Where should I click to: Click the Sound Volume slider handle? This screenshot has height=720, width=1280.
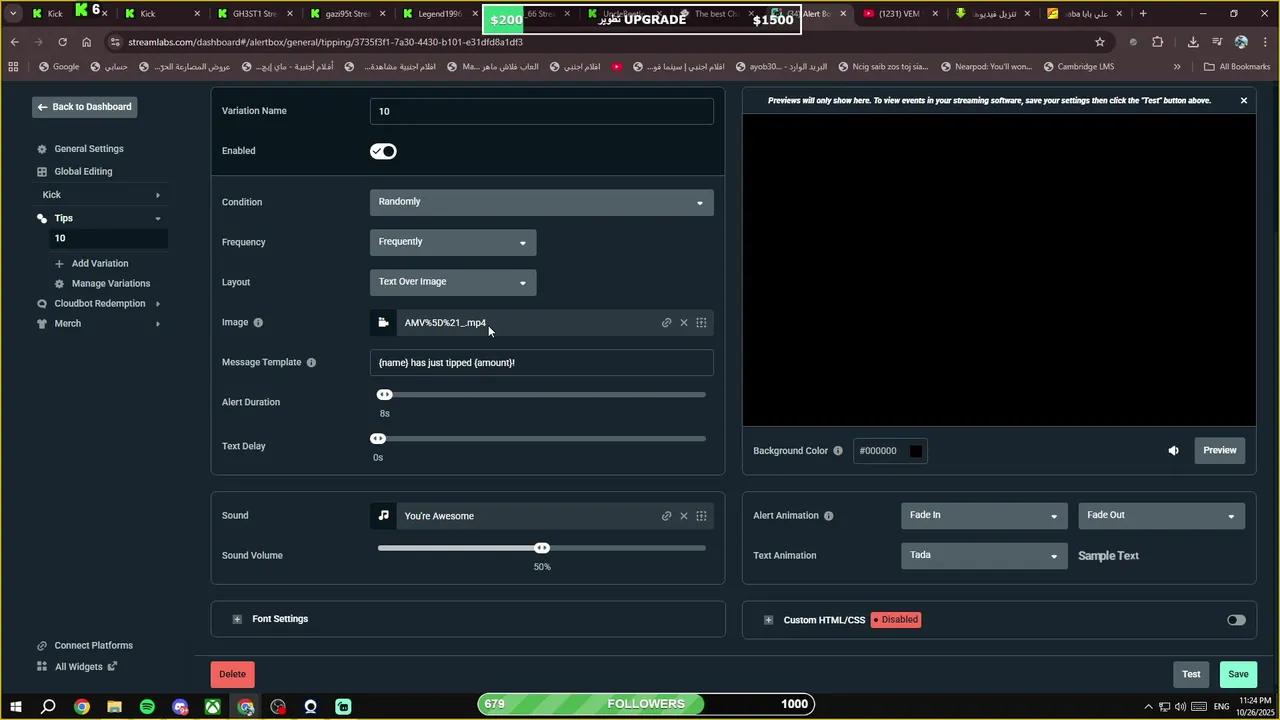coord(542,548)
